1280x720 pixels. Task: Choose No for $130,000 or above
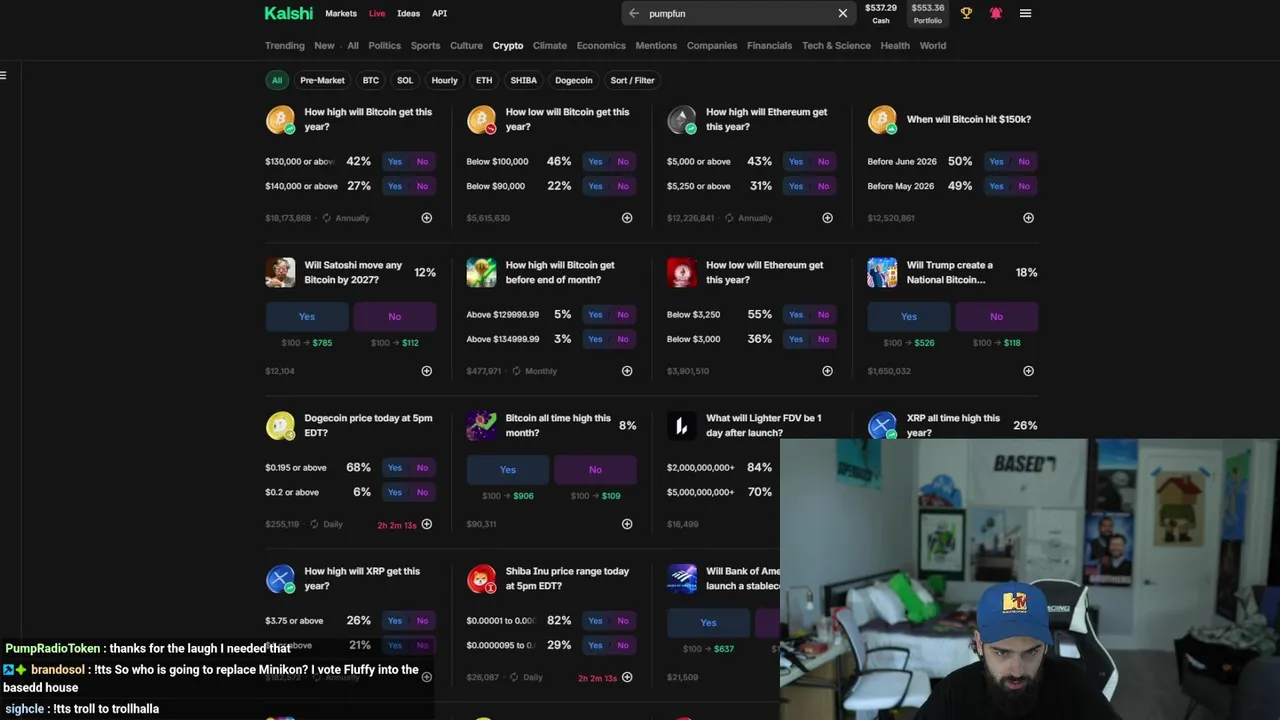[422, 161]
